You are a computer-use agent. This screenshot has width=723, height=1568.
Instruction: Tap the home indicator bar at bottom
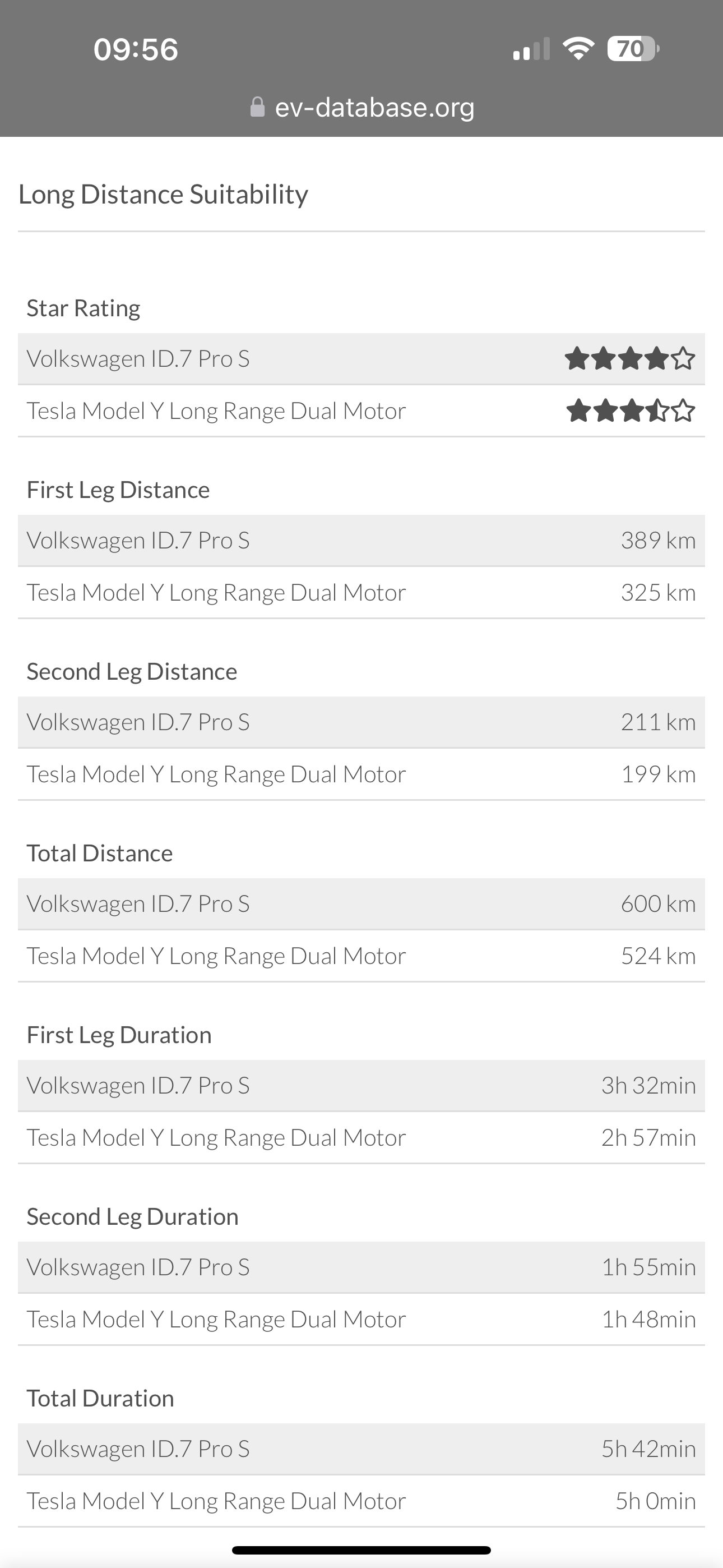[361, 1549]
